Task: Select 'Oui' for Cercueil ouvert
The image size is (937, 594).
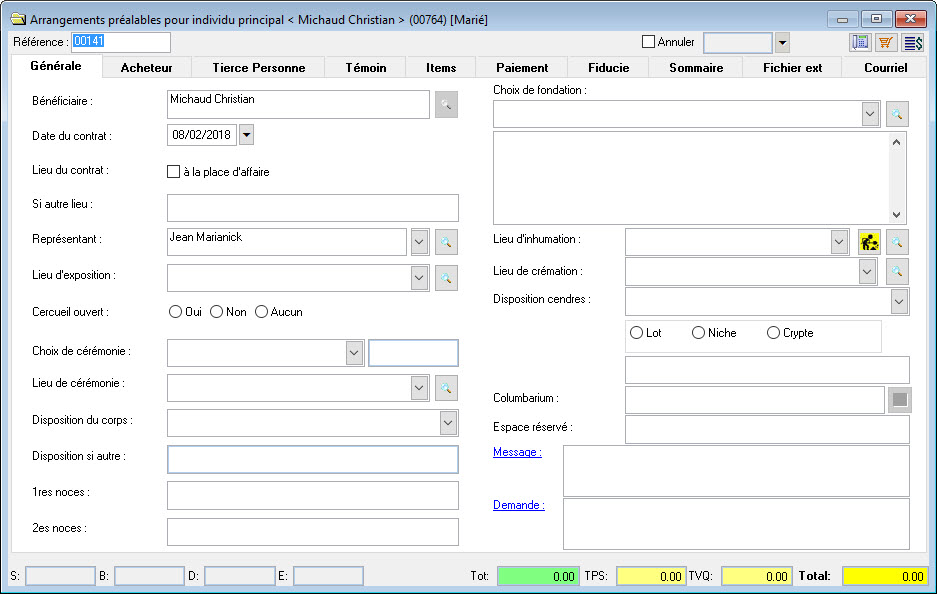Action: (x=176, y=312)
